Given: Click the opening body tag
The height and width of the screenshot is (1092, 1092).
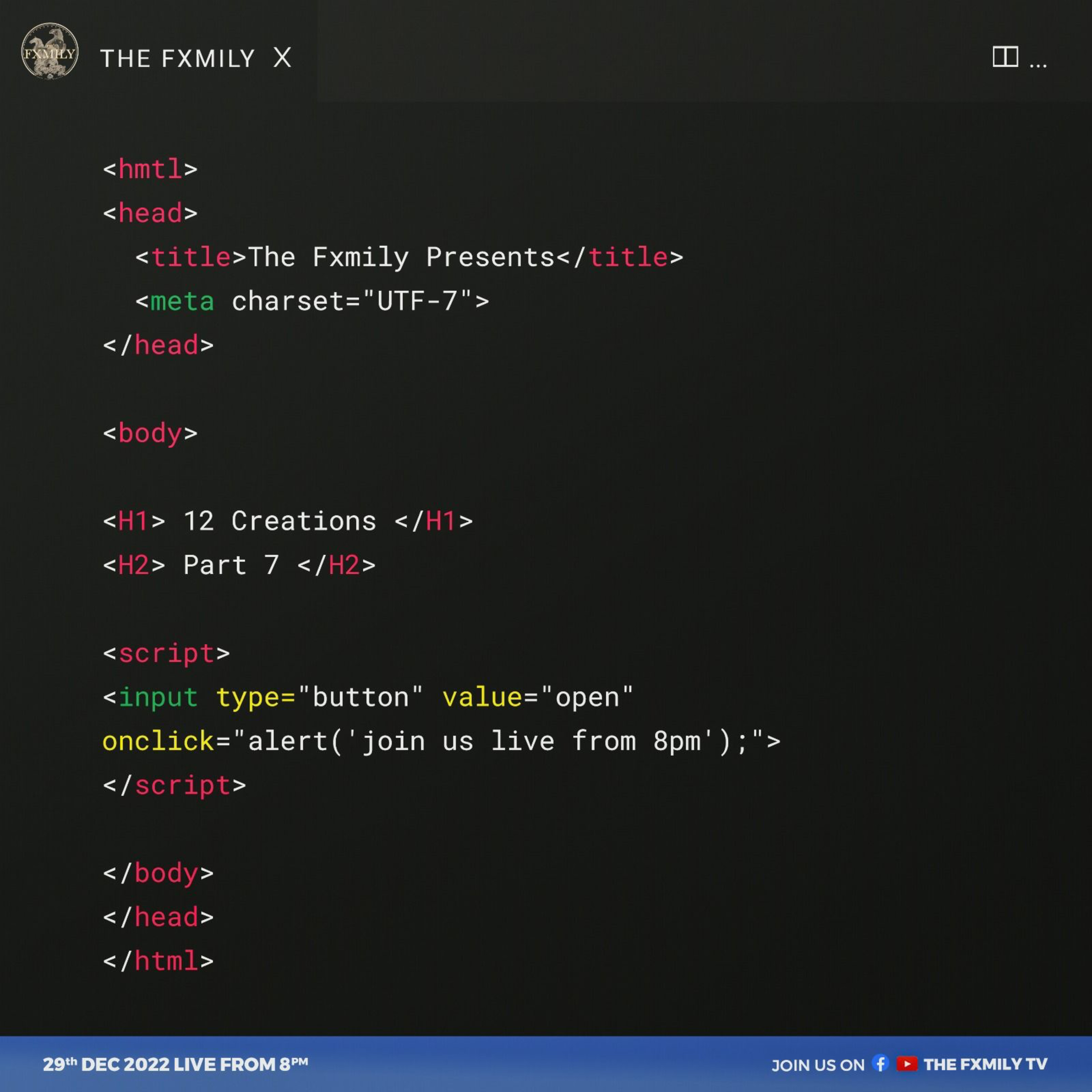Looking at the screenshot, I should point(150,434).
